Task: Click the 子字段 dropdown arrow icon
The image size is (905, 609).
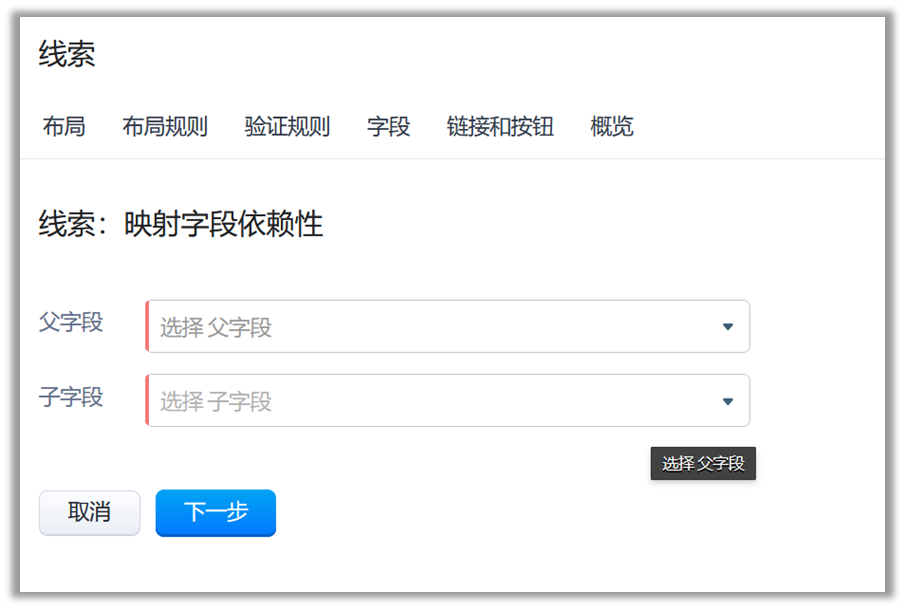Action: click(x=727, y=401)
